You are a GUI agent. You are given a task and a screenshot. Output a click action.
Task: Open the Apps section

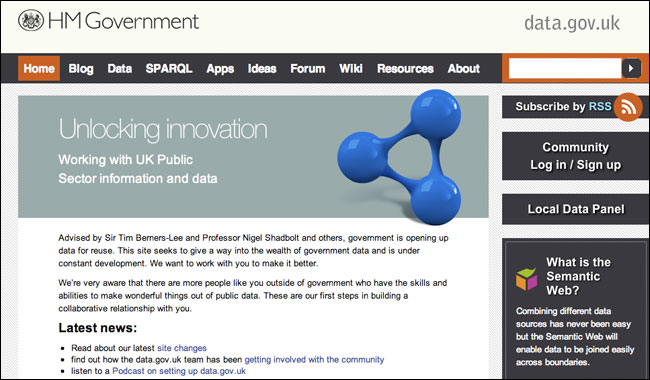[220, 68]
